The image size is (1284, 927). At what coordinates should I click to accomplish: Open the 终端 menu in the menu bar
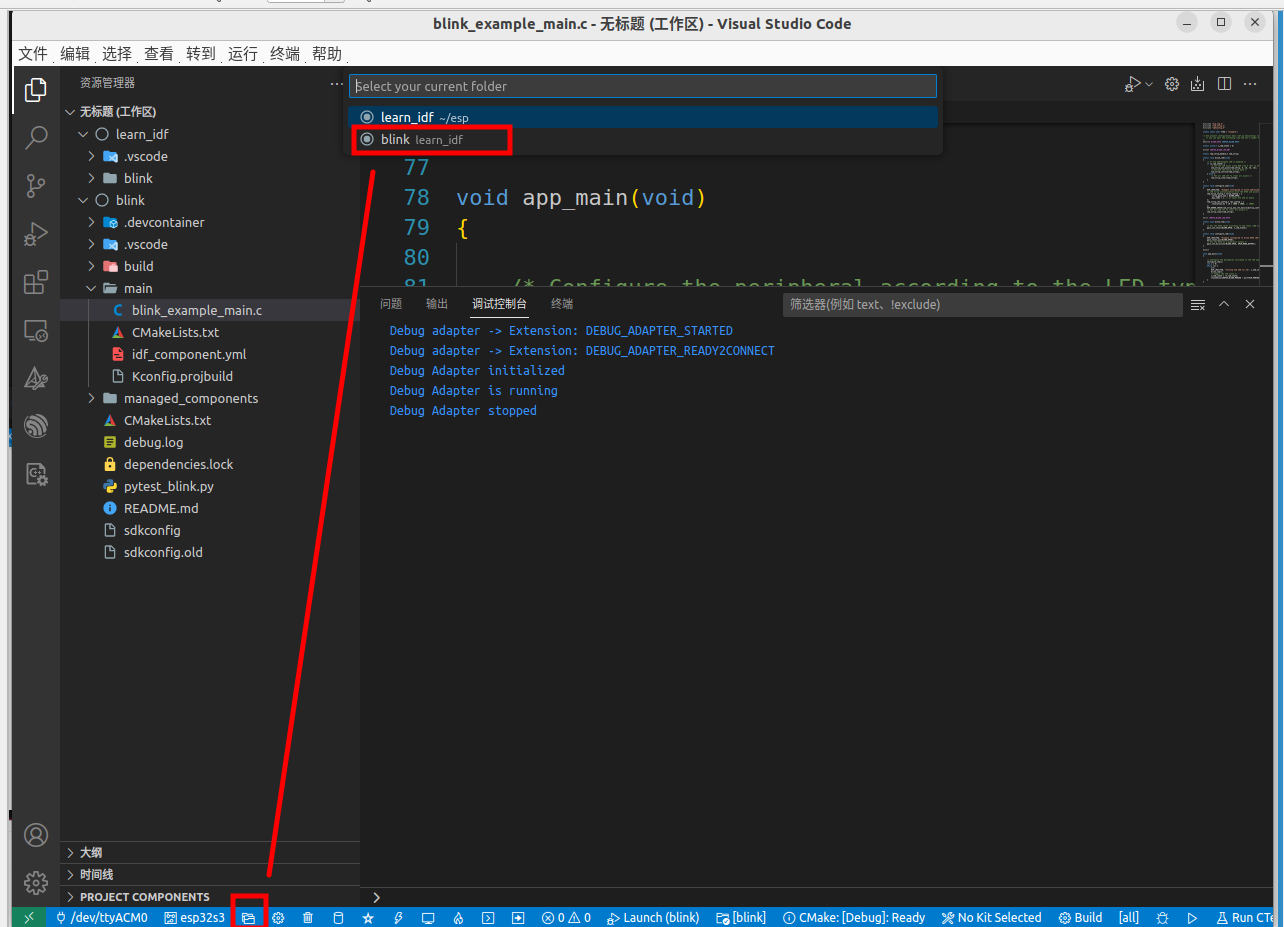(x=285, y=54)
